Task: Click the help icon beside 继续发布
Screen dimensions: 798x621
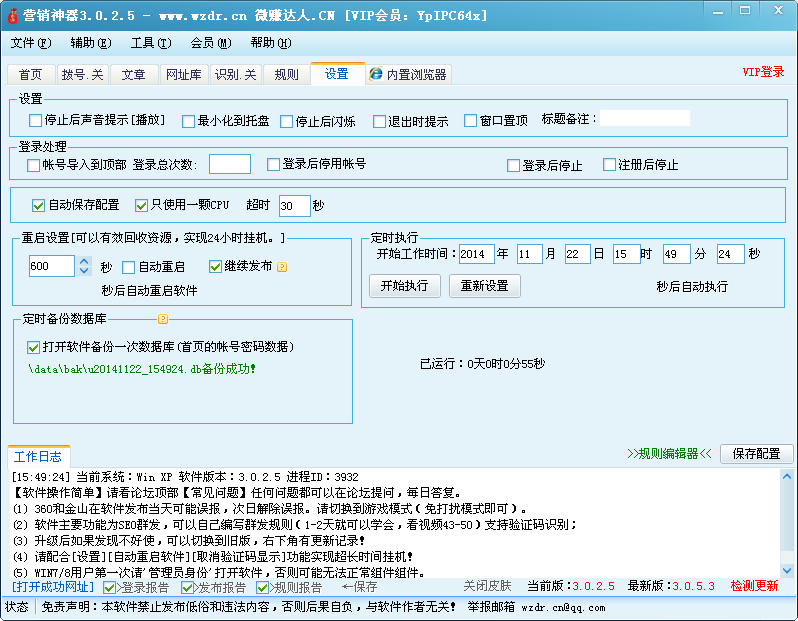Action: (282, 267)
